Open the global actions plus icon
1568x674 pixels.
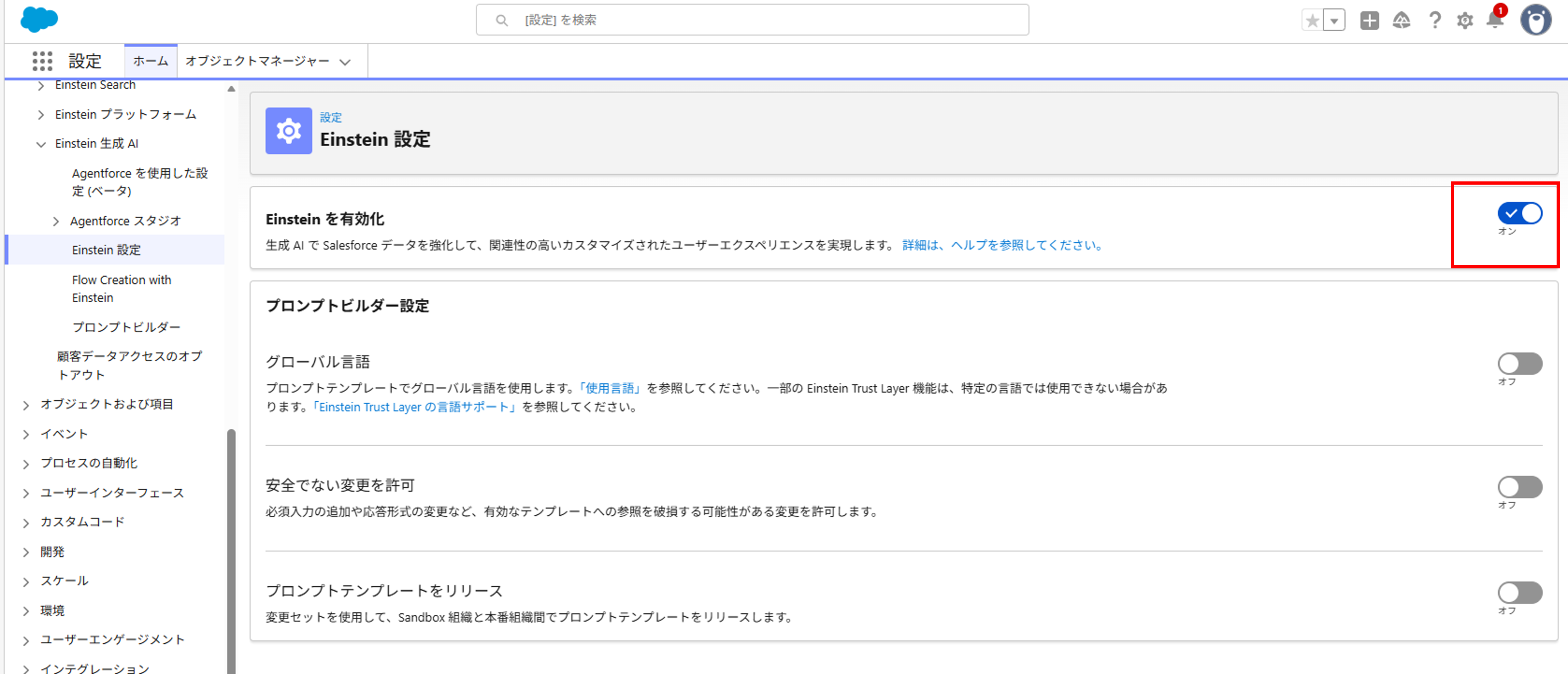click(x=1369, y=21)
